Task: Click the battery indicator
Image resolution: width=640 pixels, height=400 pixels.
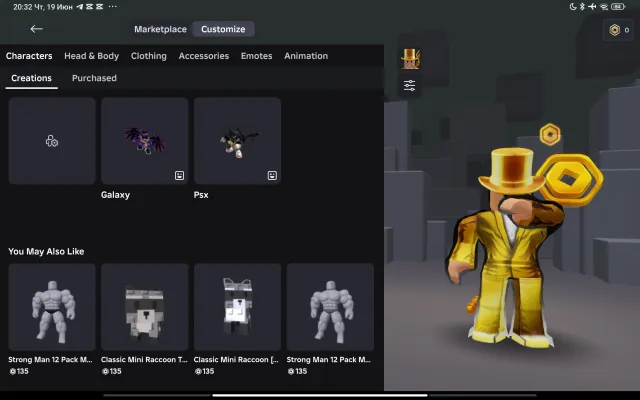Action: point(618,7)
